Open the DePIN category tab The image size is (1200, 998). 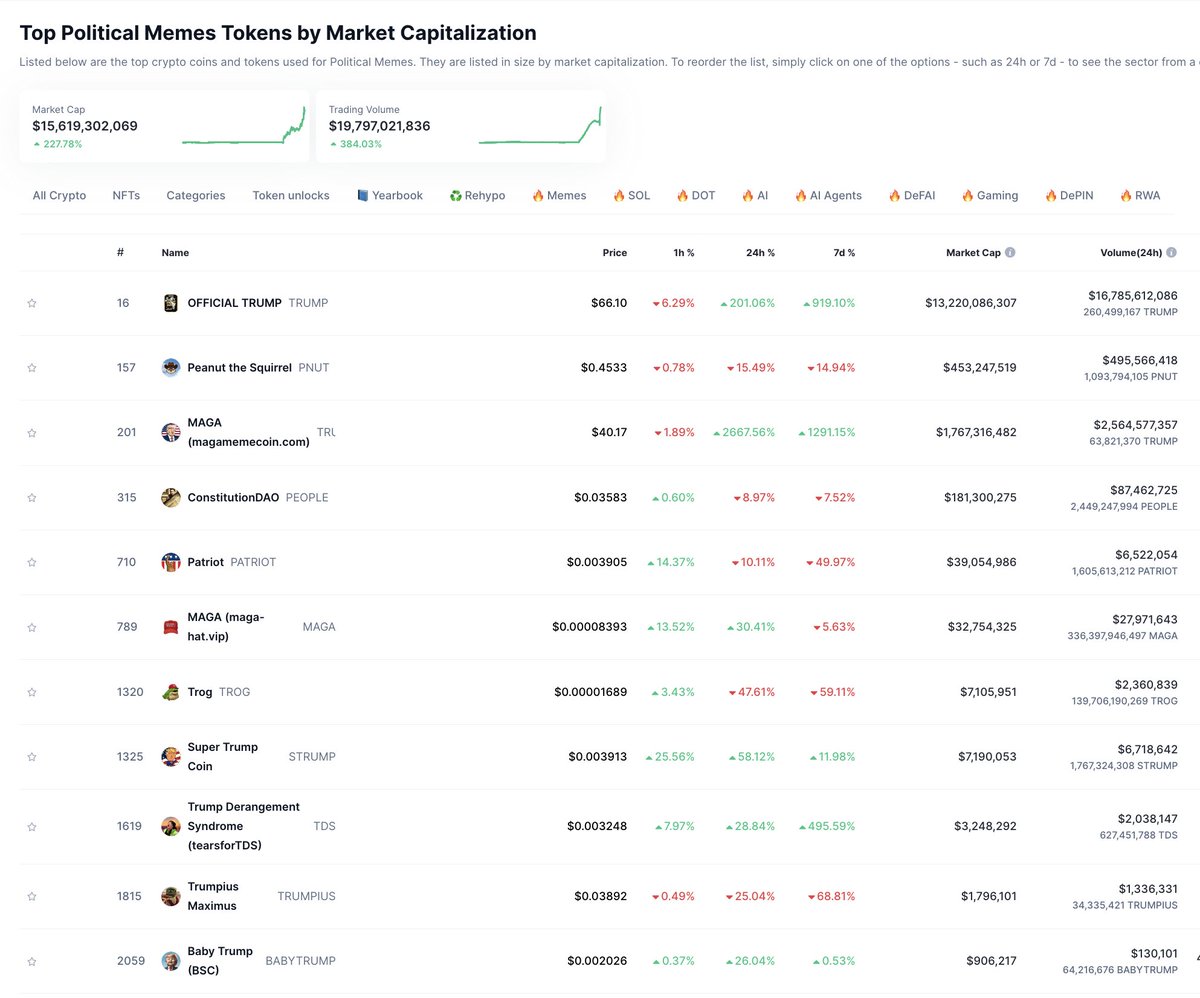click(x=1069, y=196)
